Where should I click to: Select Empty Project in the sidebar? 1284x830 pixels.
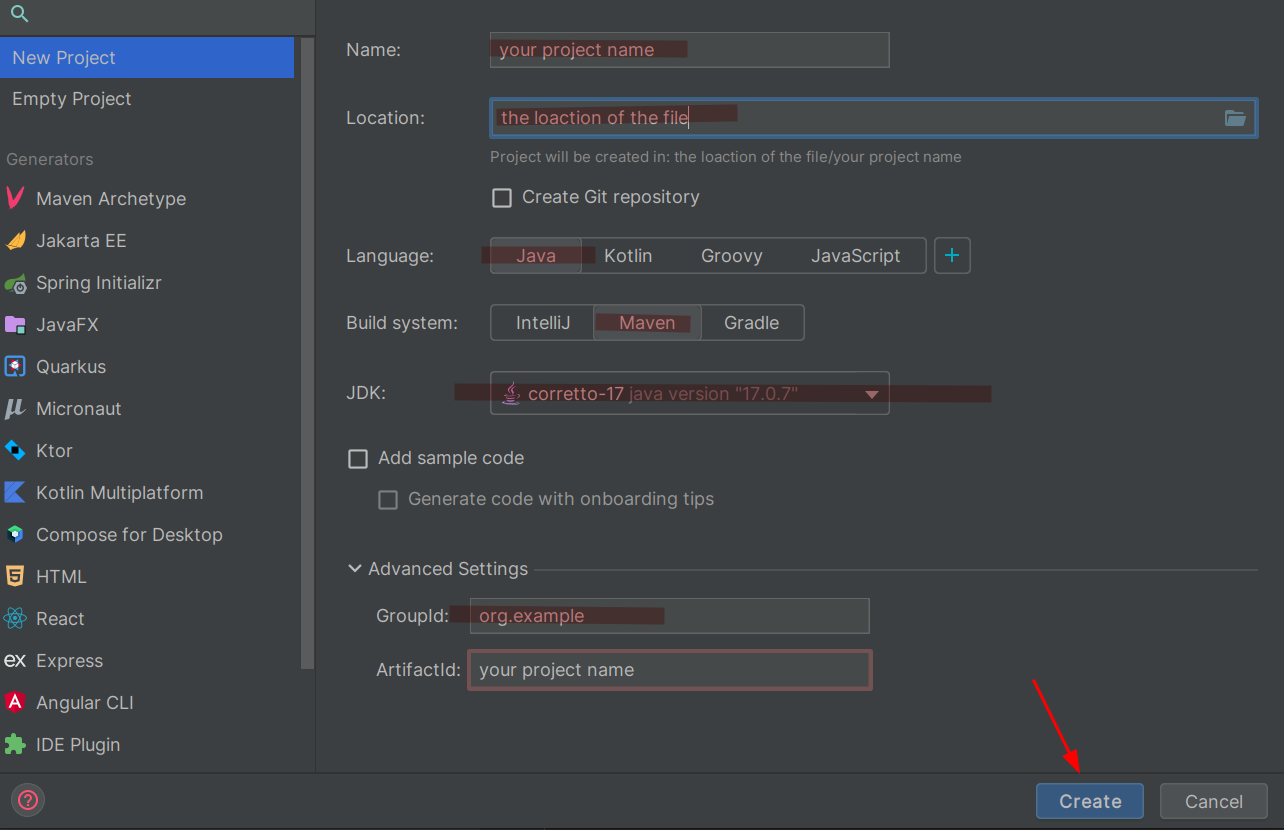click(x=147, y=99)
